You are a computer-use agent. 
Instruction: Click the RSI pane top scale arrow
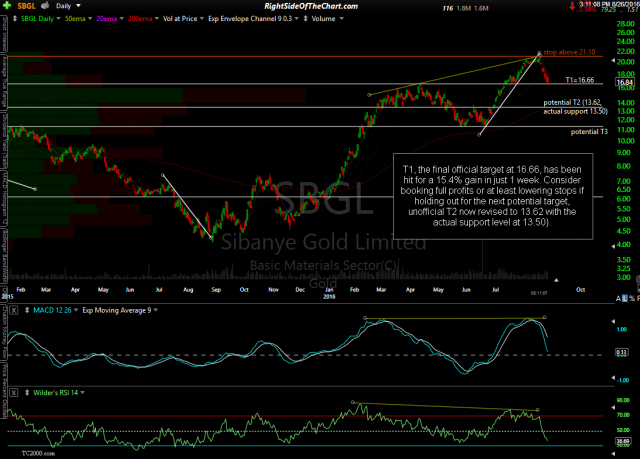pos(613,408)
